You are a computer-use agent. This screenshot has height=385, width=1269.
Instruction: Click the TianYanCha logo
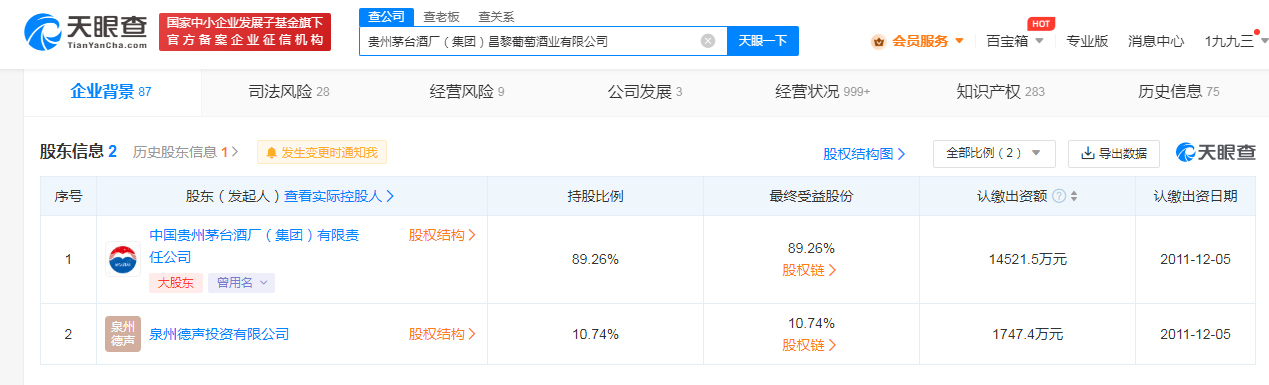[85, 32]
